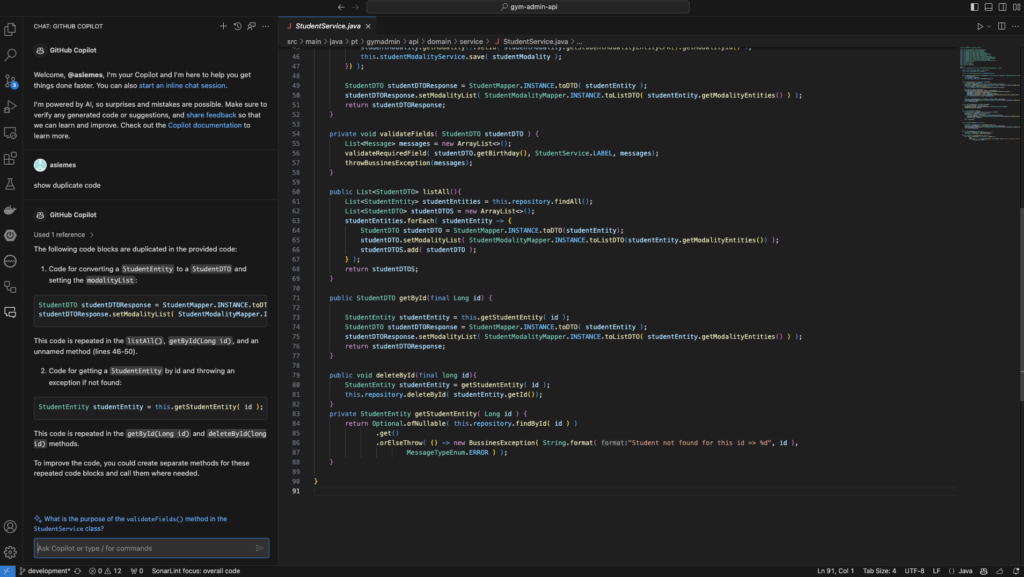Follow the share feedback link
1024x577 pixels.
tap(211, 115)
